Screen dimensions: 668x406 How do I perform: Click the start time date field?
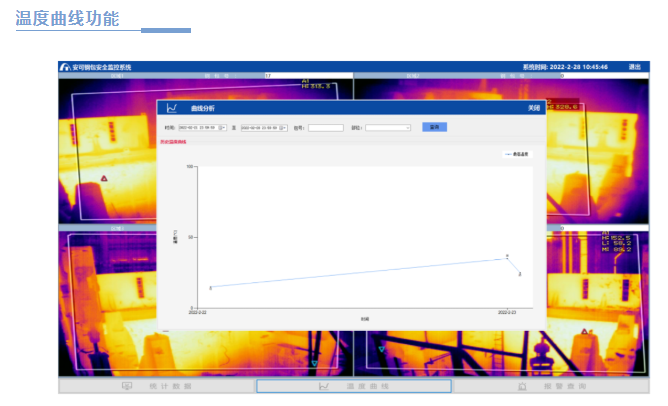click(x=198, y=128)
